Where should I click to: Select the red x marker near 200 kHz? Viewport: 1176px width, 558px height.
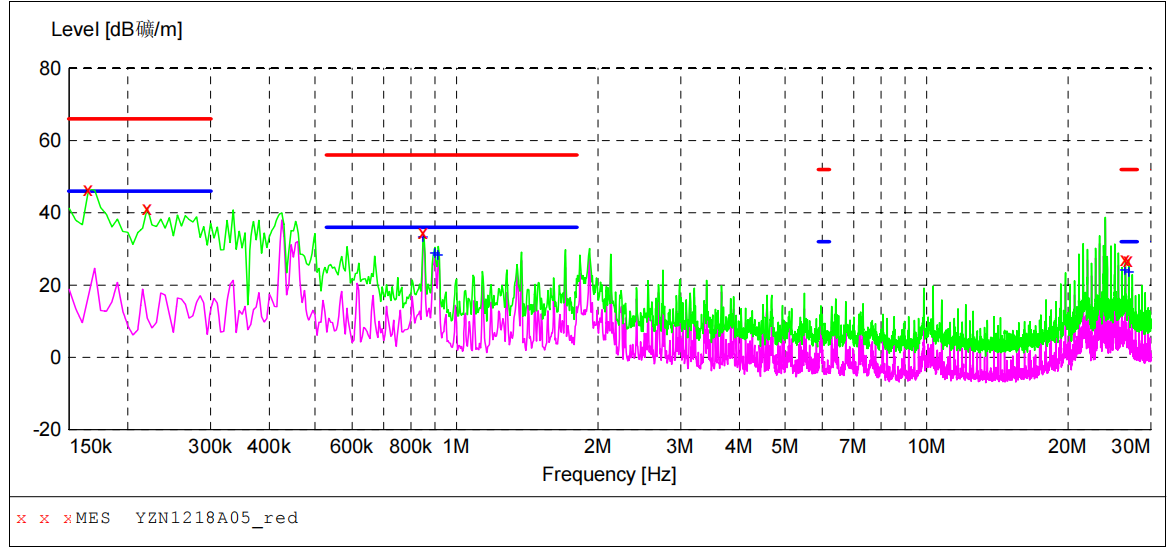pyautogui.click(x=147, y=209)
